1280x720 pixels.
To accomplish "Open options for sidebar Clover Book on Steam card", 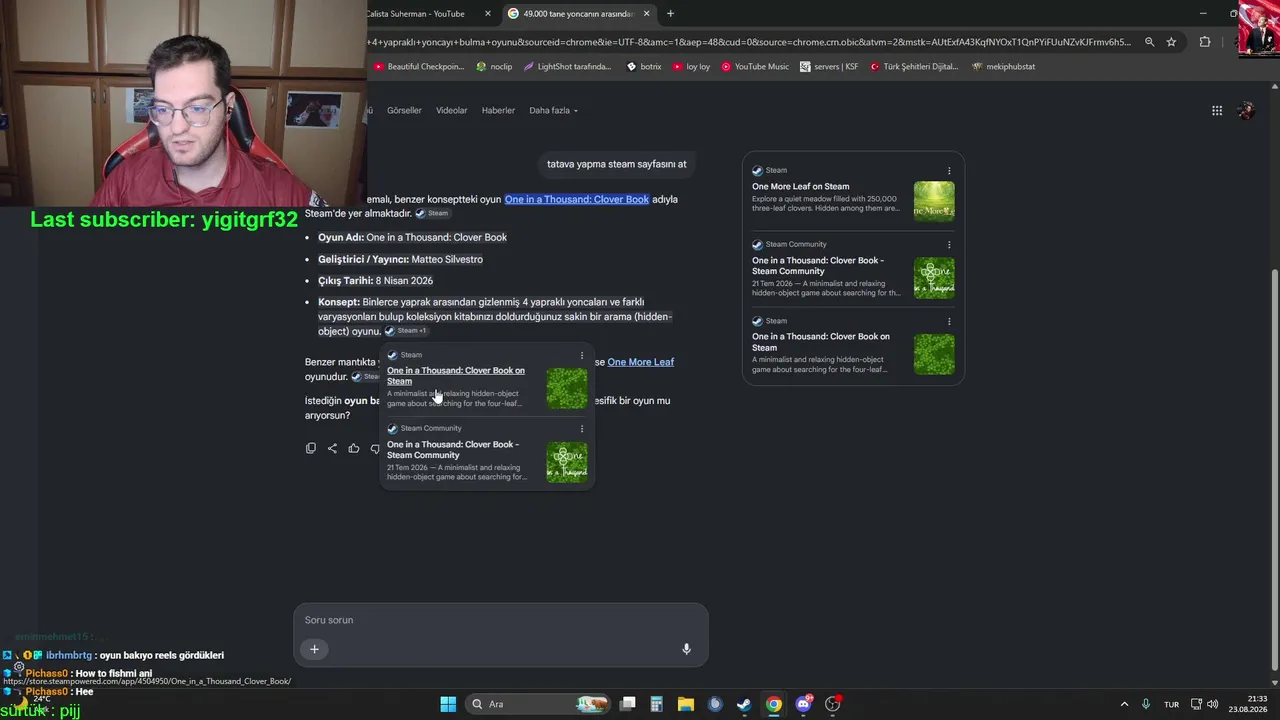I will click(x=949, y=321).
